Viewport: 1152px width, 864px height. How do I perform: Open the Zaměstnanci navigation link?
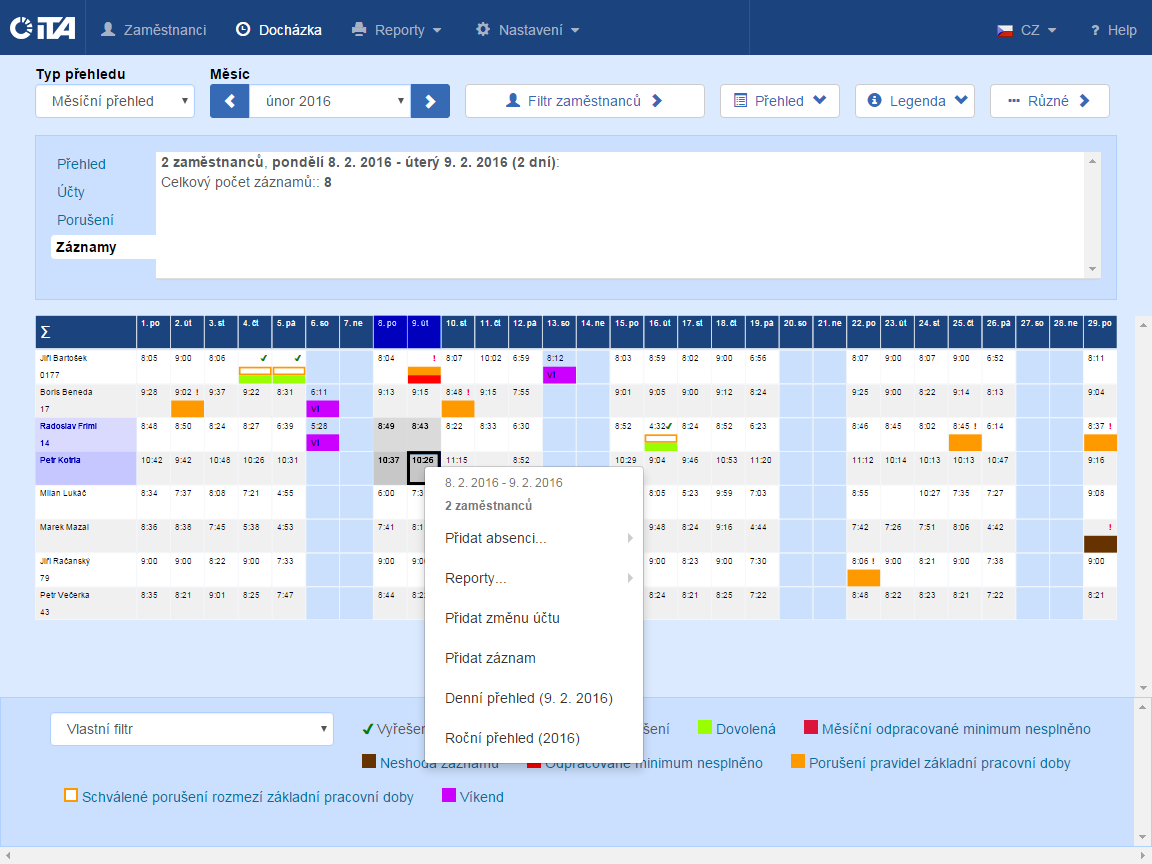point(153,30)
